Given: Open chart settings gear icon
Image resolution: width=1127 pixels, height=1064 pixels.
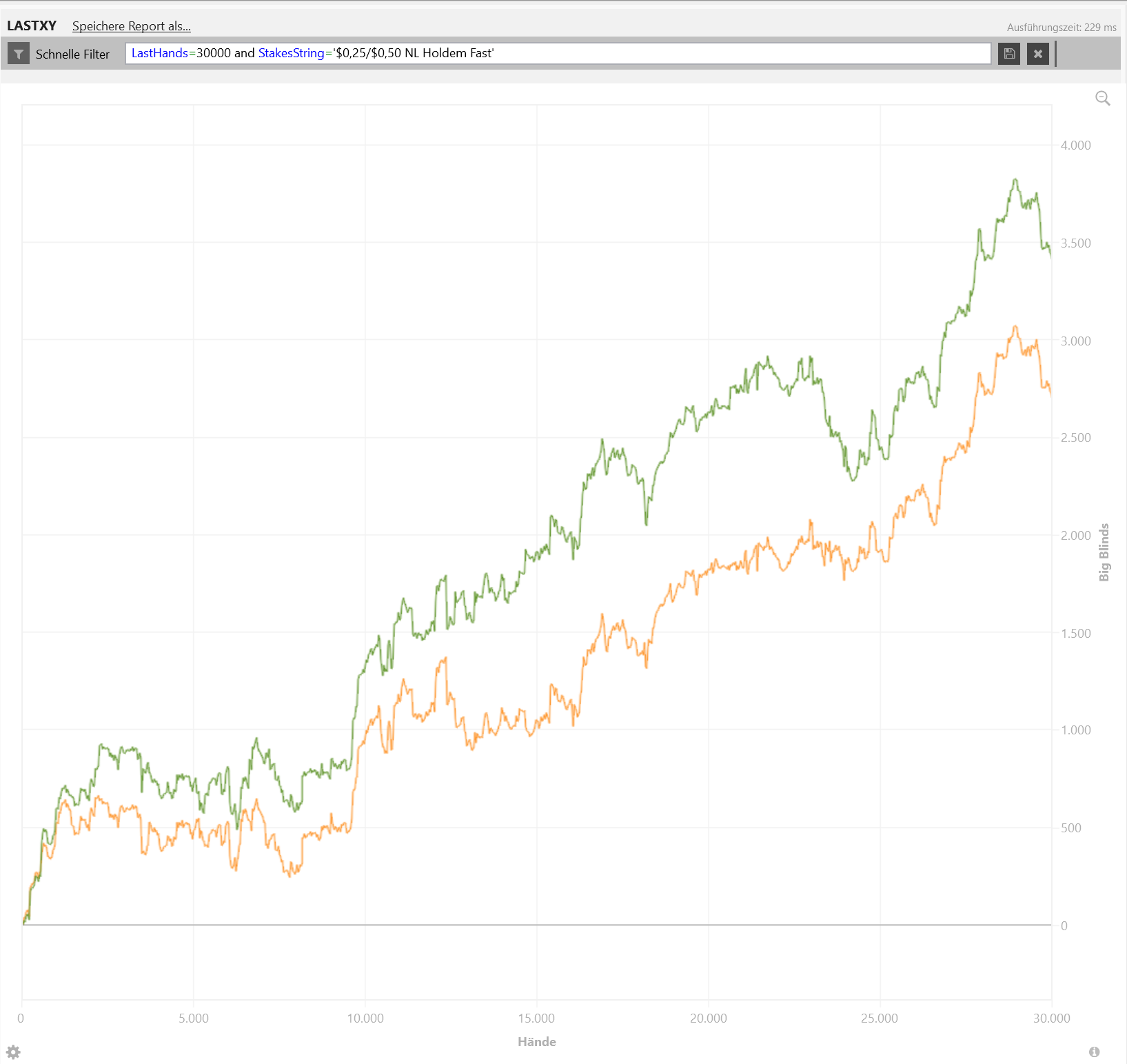Looking at the screenshot, I should 13,1052.
